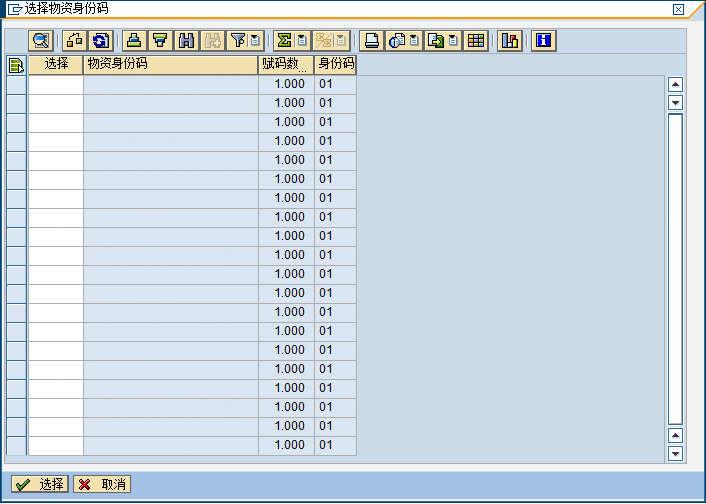Screen dimensions: 706x504
Task: Click the blue Information icon
Action: click(x=543, y=41)
